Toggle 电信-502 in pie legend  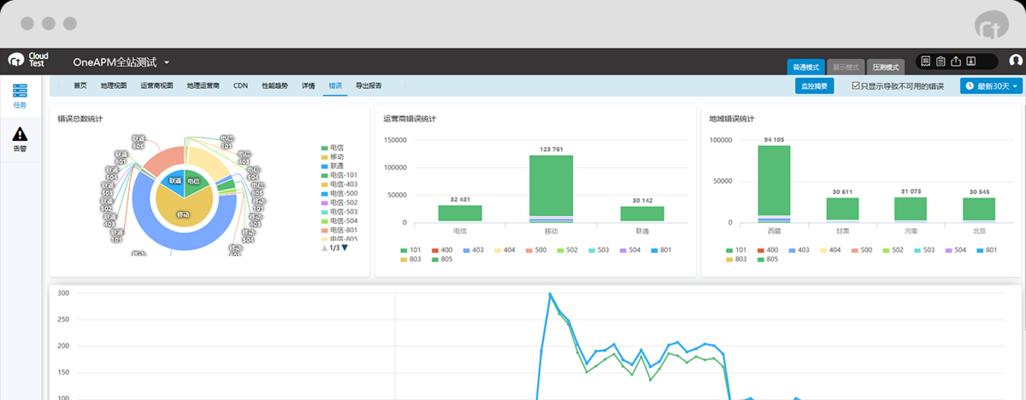coord(339,203)
